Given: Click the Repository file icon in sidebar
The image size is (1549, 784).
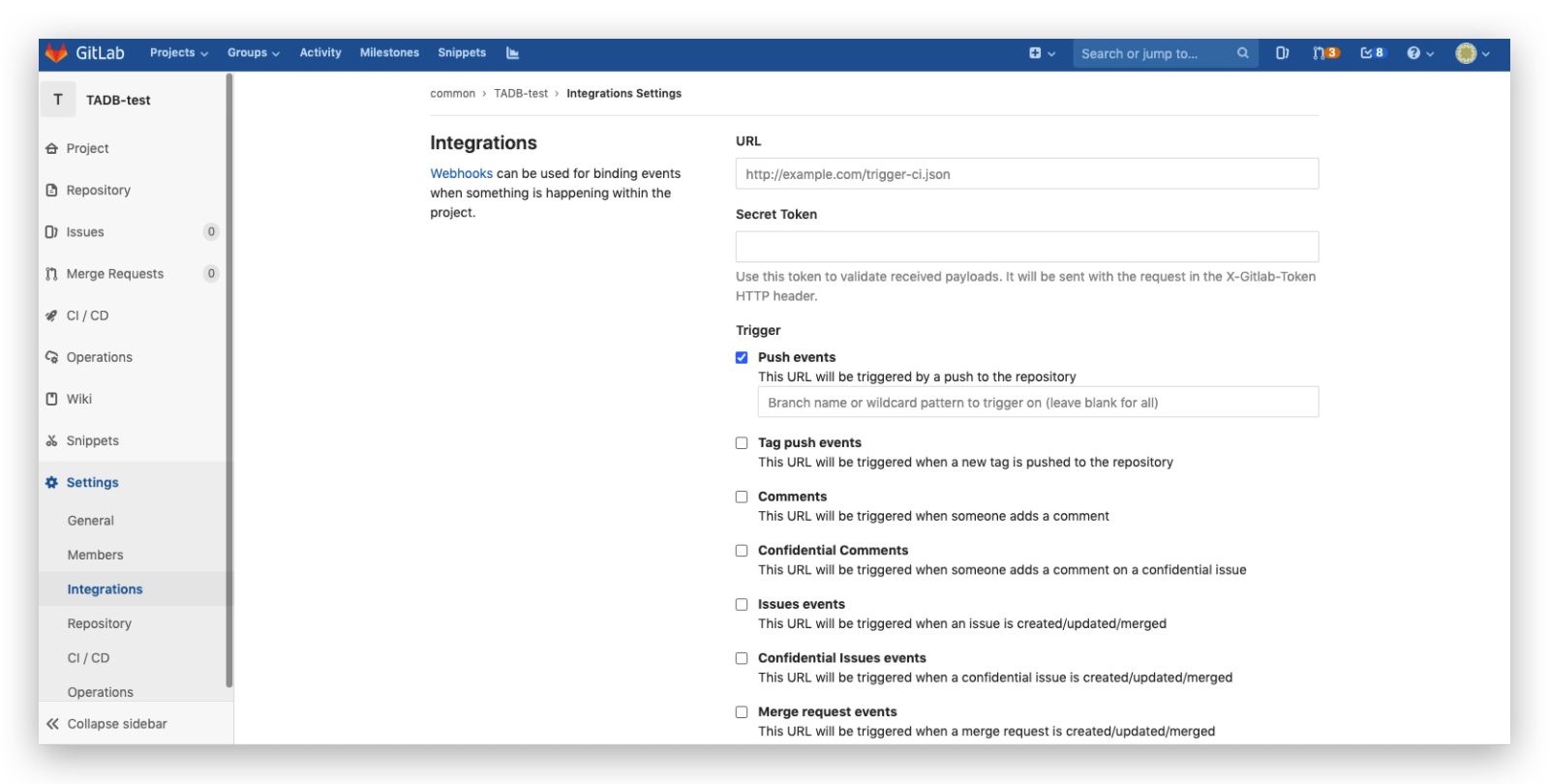Looking at the screenshot, I should tap(52, 190).
